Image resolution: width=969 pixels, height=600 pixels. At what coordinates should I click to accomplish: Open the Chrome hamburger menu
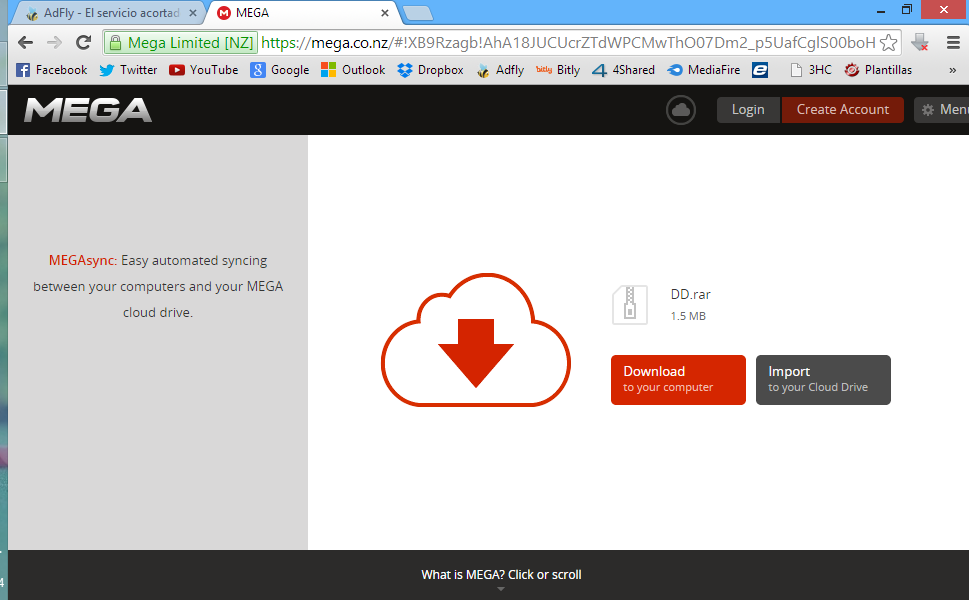[x=953, y=43]
